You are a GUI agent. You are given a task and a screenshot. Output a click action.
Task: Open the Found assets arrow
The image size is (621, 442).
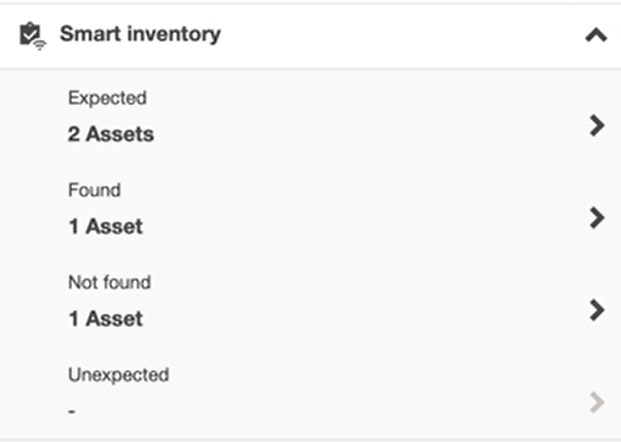click(x=597, y=217)
